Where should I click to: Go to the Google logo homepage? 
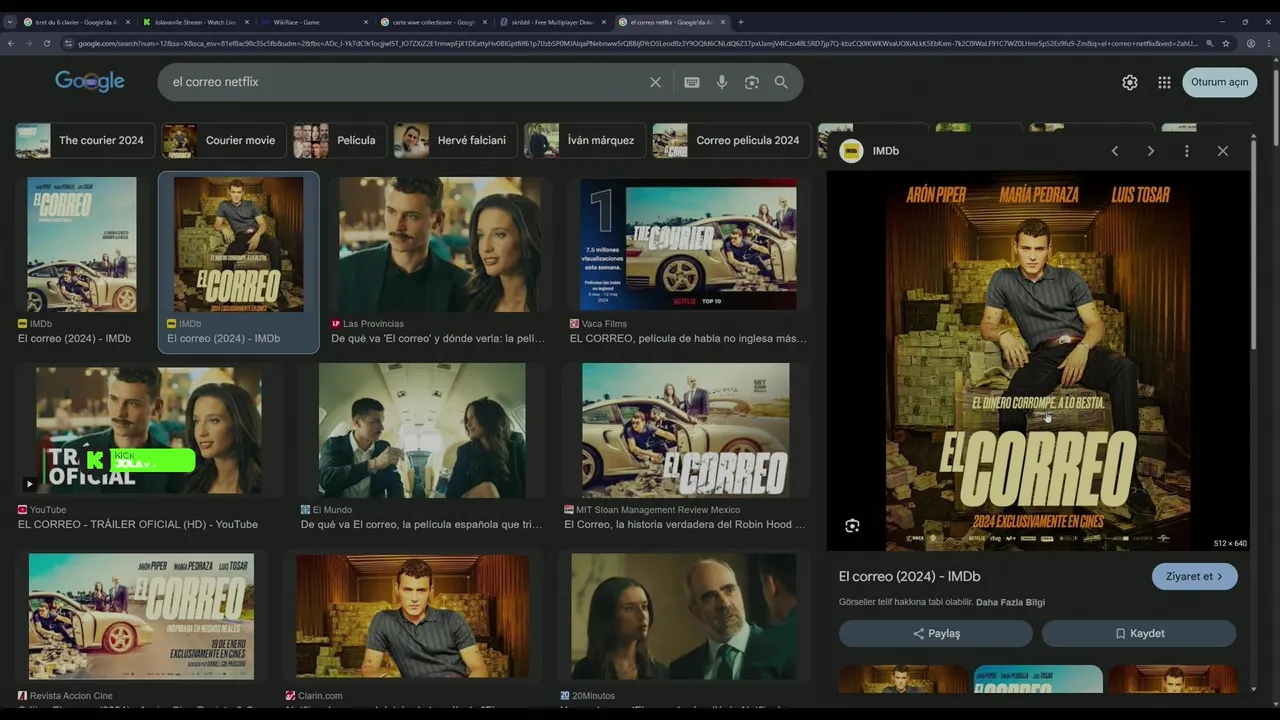(90, 81)
